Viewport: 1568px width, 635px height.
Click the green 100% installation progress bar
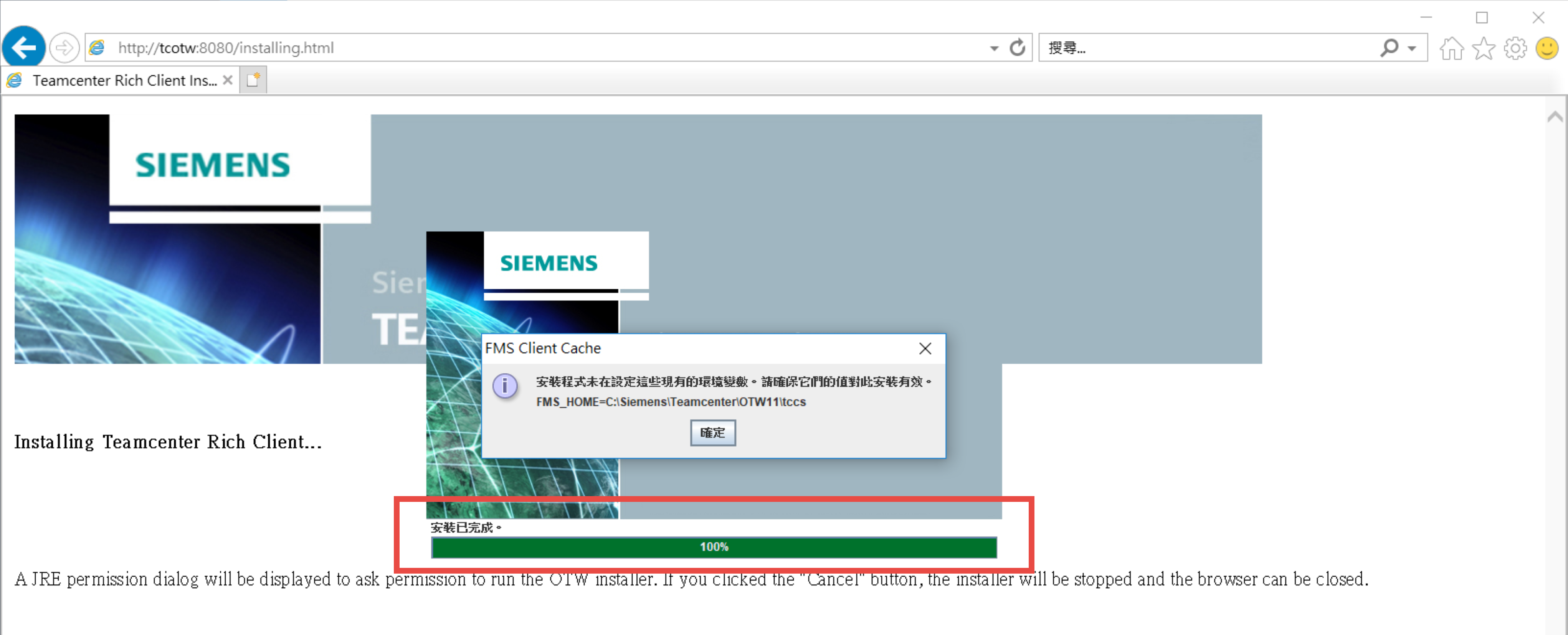(714, 547)
